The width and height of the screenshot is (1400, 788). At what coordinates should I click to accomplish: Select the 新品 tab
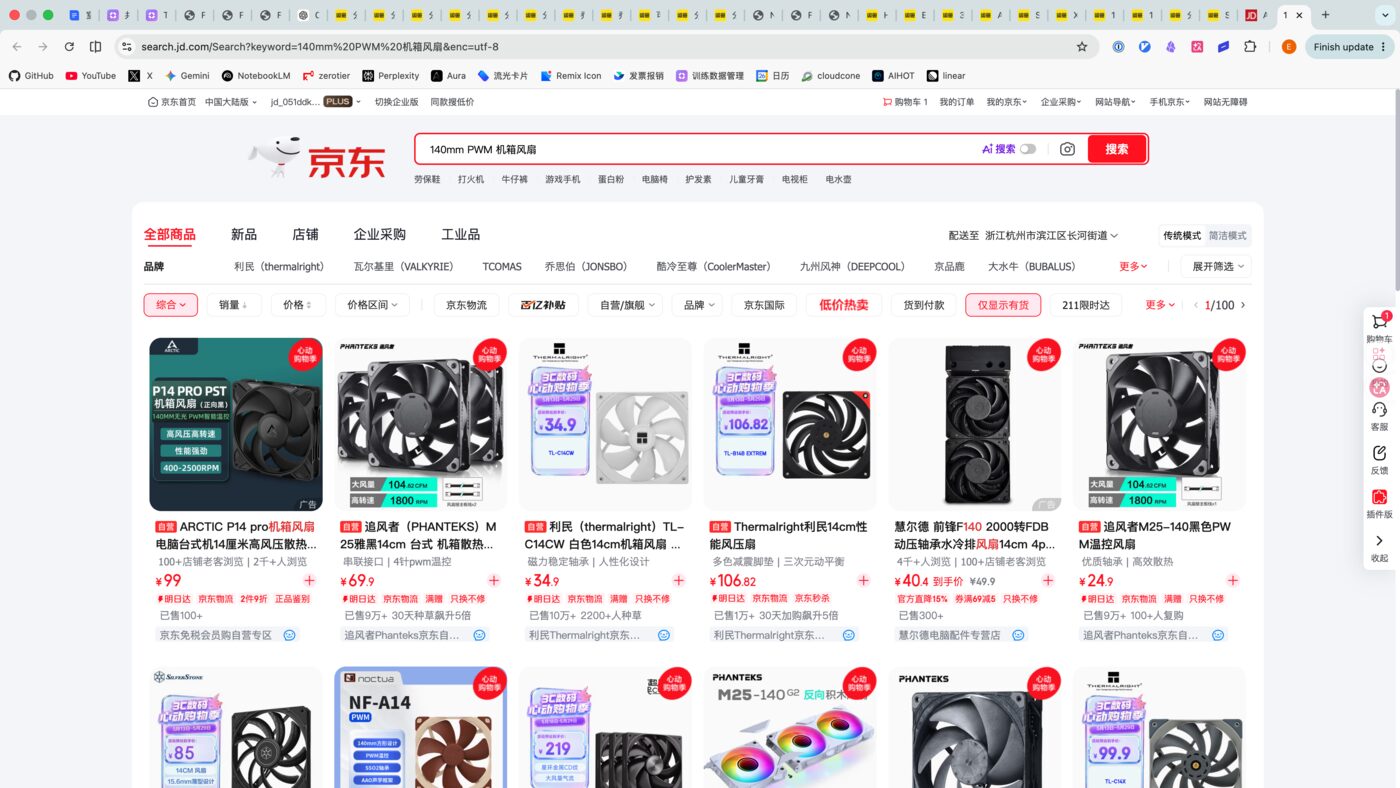[244, 235]
